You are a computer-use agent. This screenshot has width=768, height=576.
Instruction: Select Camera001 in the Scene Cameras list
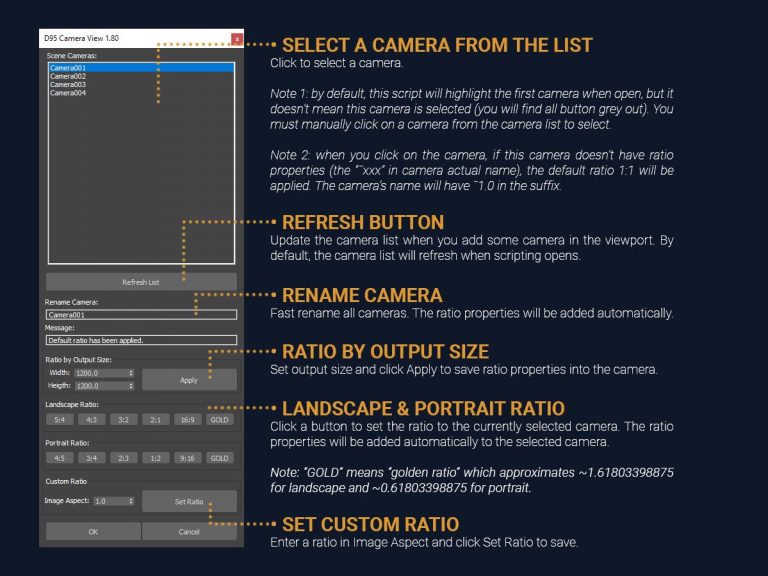pyautogui.click(x=68, y=68)
